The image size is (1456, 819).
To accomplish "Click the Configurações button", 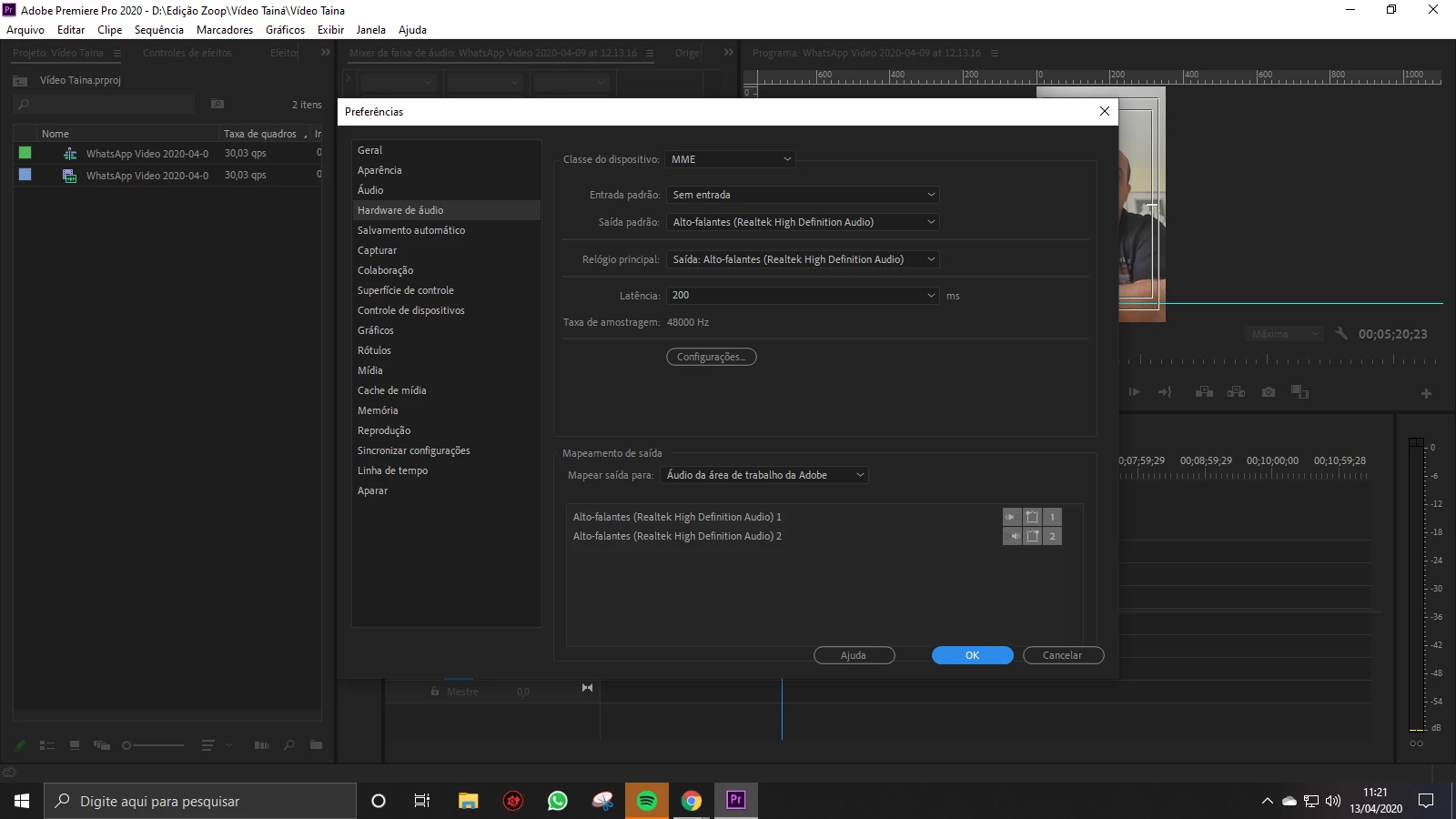I will click(x=712, y=357).
